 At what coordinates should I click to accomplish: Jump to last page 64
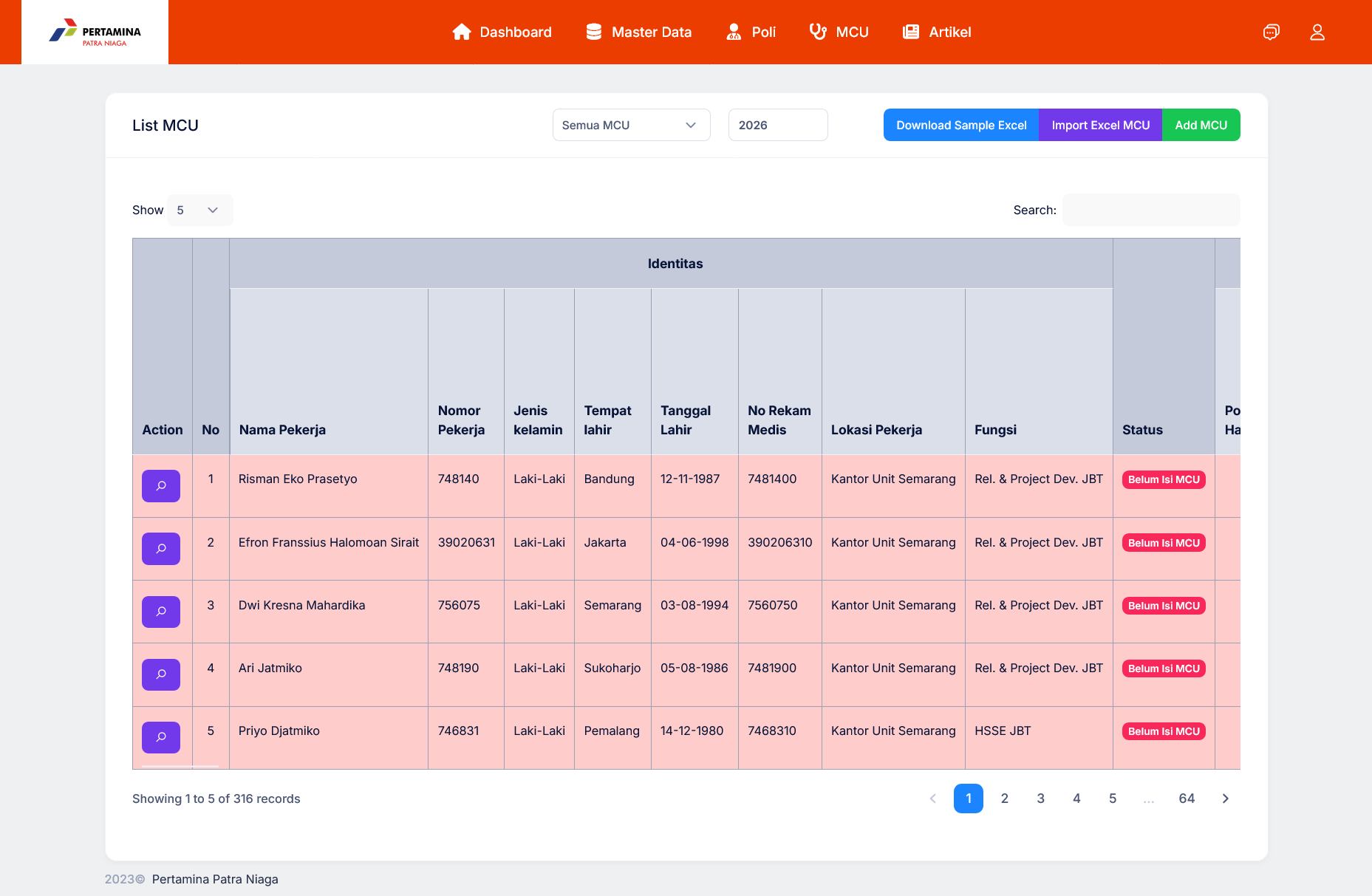1187,798
